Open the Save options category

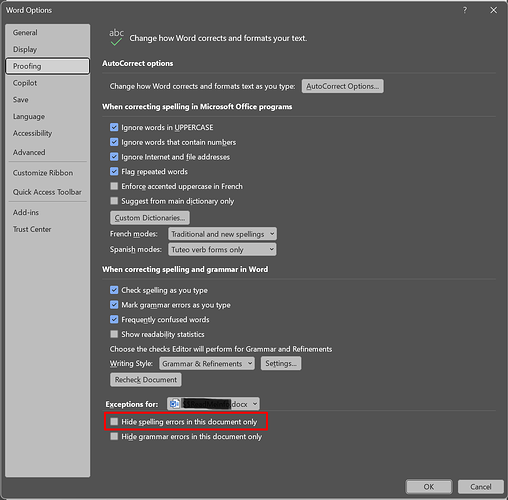coord(47,100)
